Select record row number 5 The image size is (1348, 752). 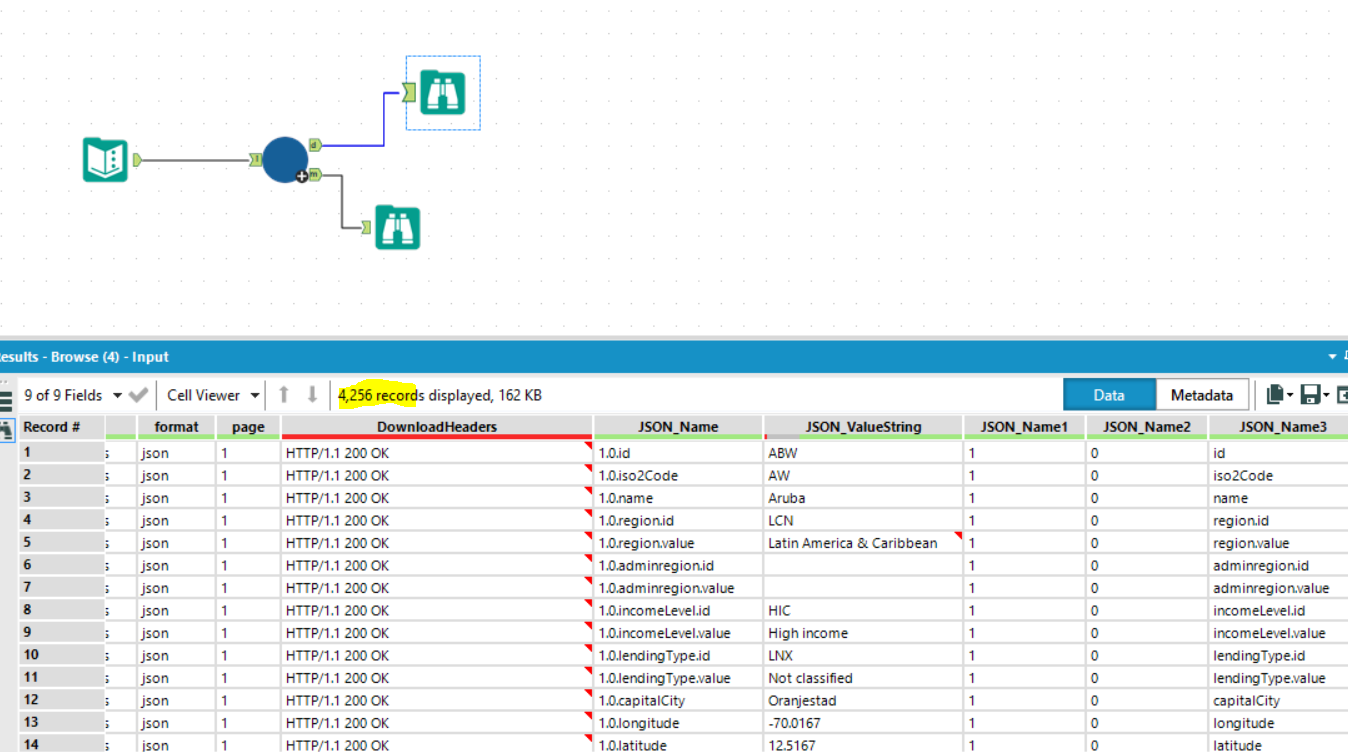pyautogui.click(x=61, y=543)
